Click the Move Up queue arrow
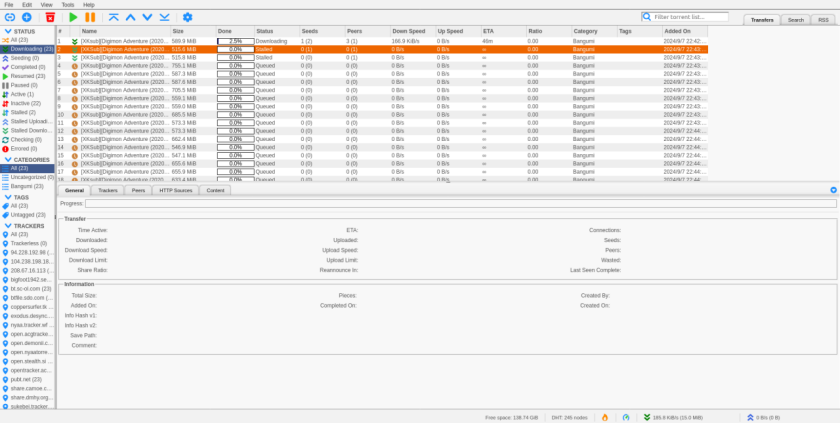The image size is (840, 423). 130,18
